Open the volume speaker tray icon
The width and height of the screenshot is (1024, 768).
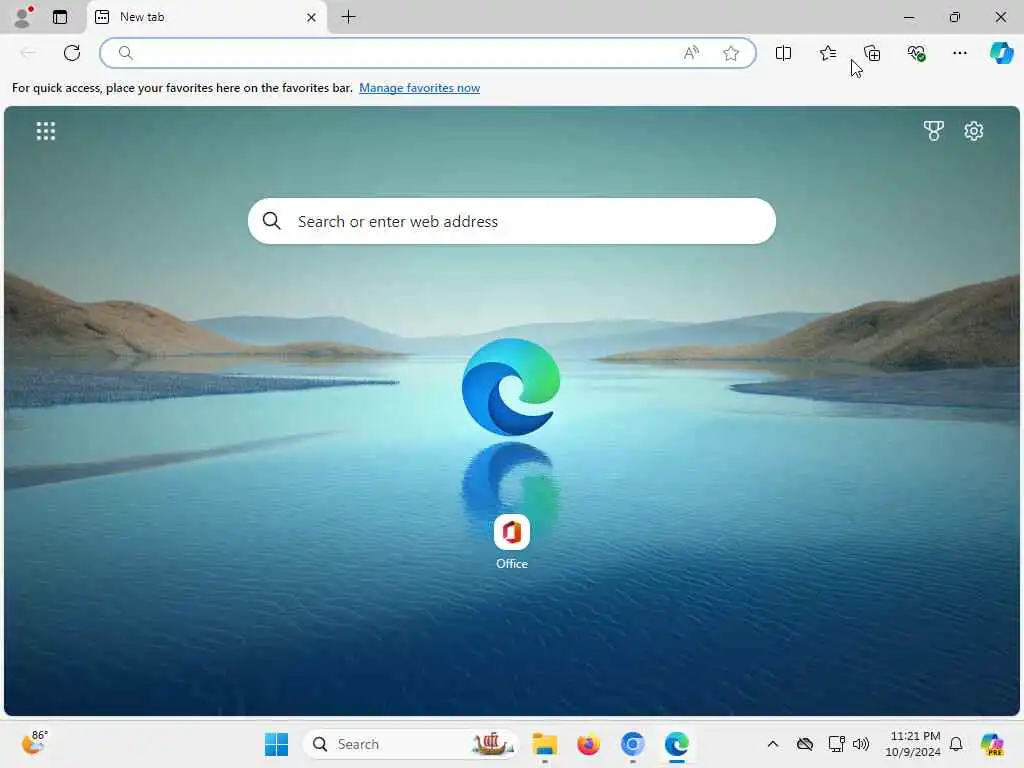click(x=861, y=744)
